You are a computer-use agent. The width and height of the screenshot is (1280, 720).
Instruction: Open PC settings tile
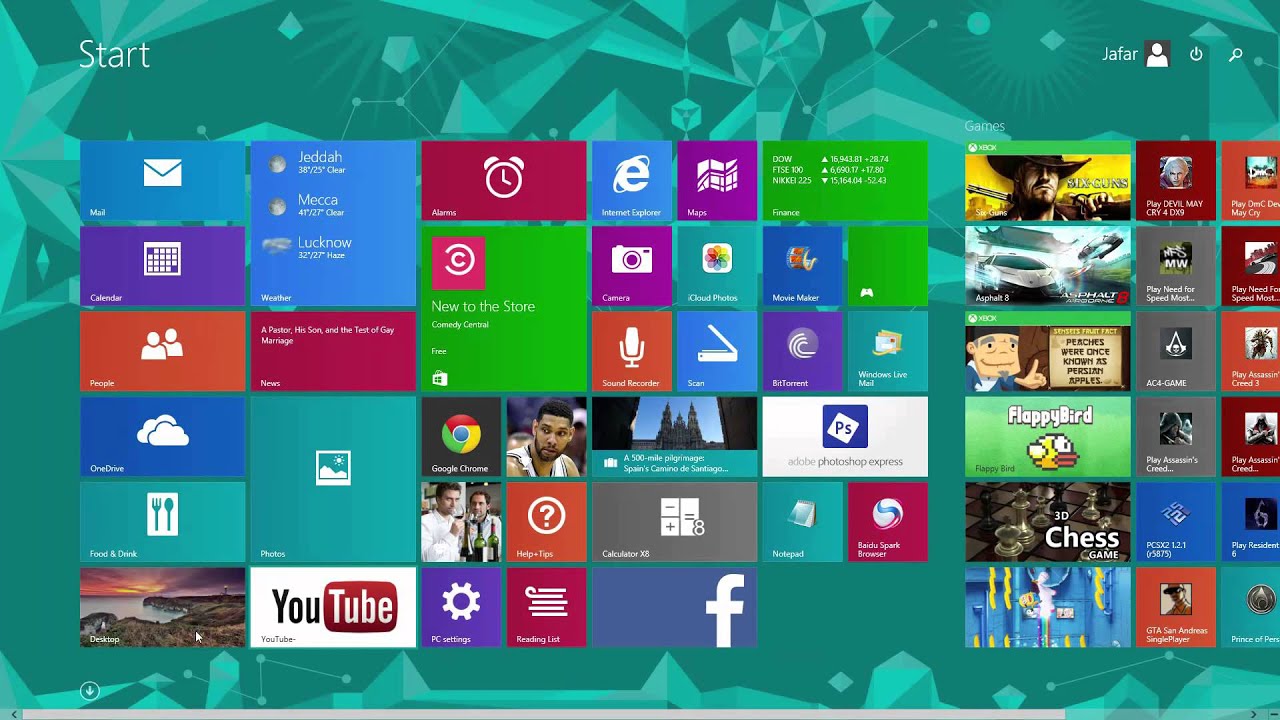click(461, 607)
